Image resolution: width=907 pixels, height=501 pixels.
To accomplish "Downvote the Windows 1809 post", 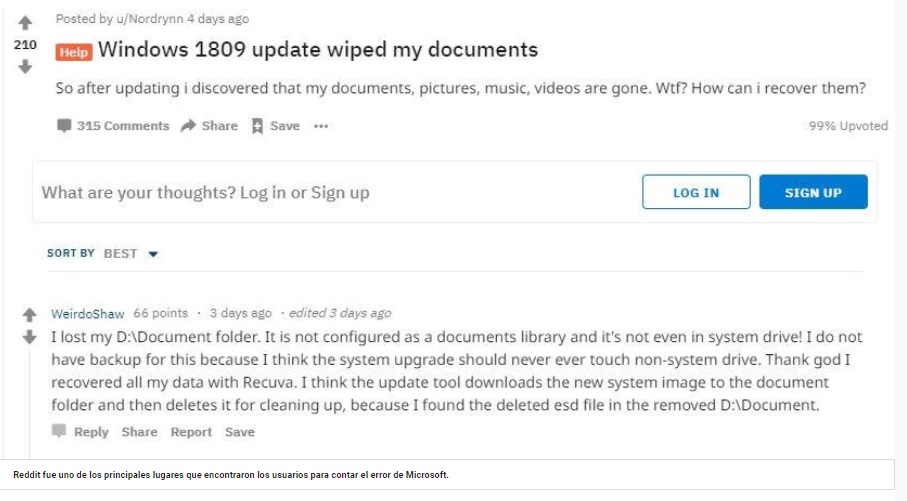I will (x=25, y=67).
